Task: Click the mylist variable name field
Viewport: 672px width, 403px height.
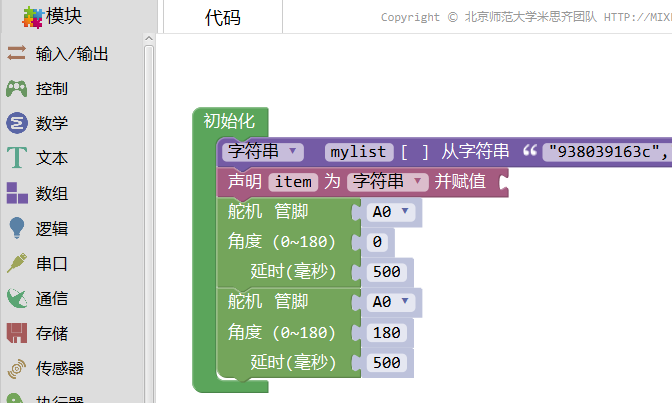Action: 358,152
